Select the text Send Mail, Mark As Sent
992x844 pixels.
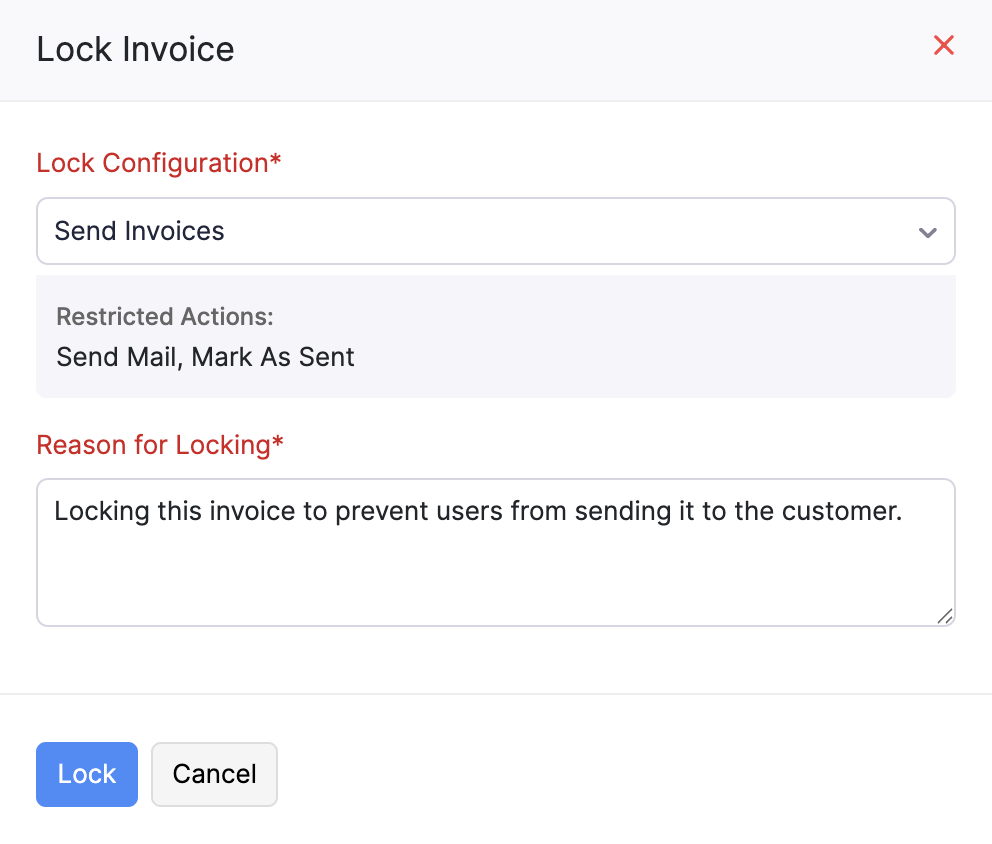pyautogui.click(x=204, y=356)
